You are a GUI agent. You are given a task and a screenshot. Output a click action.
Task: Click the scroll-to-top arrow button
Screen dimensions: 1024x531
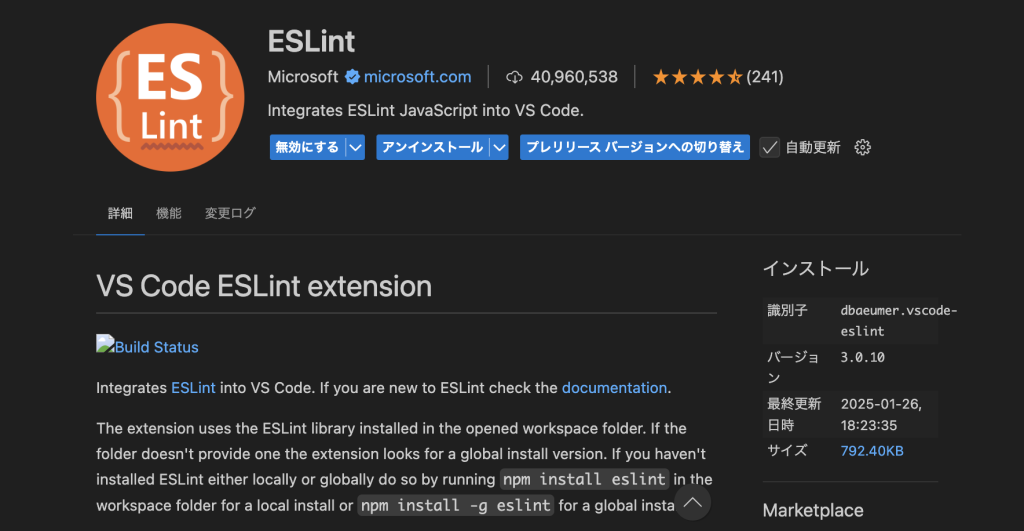click(693, 502)
